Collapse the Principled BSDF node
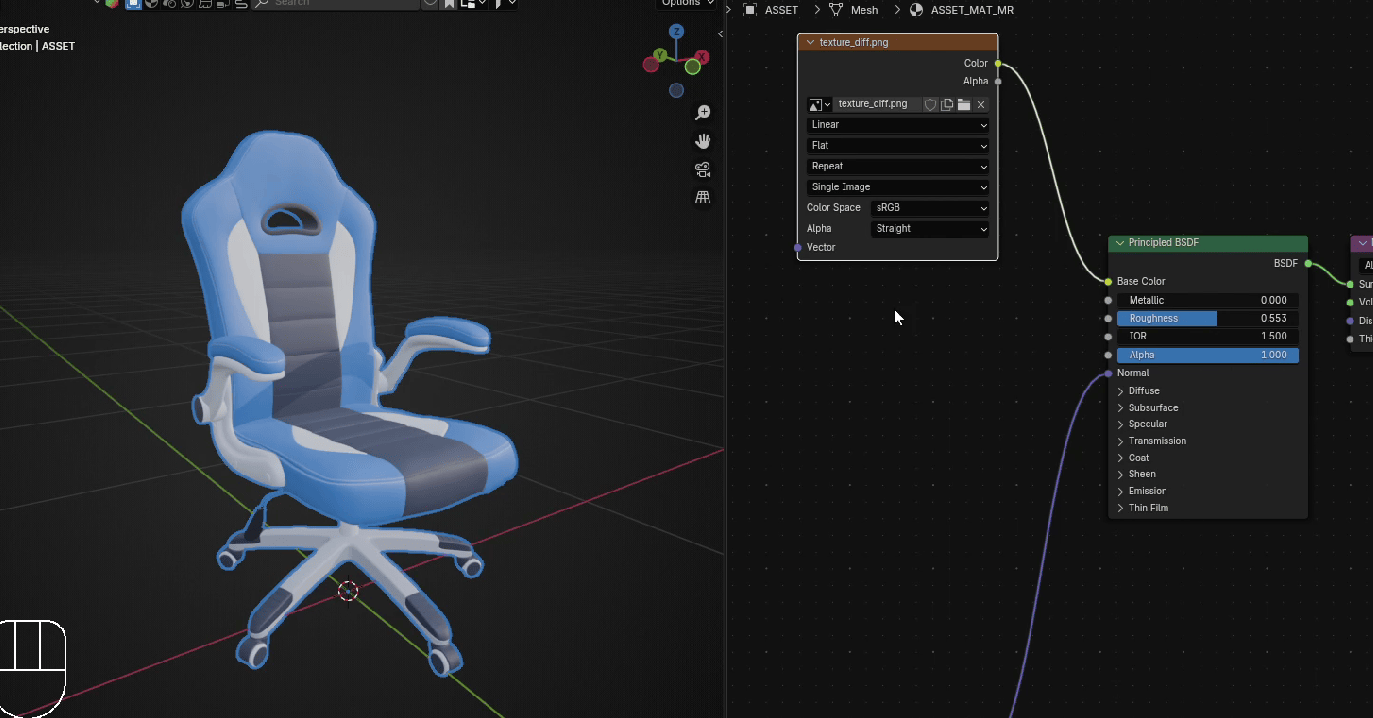Image resolution: width=1373 pixels, height=718 pixels. (1119, 243)
